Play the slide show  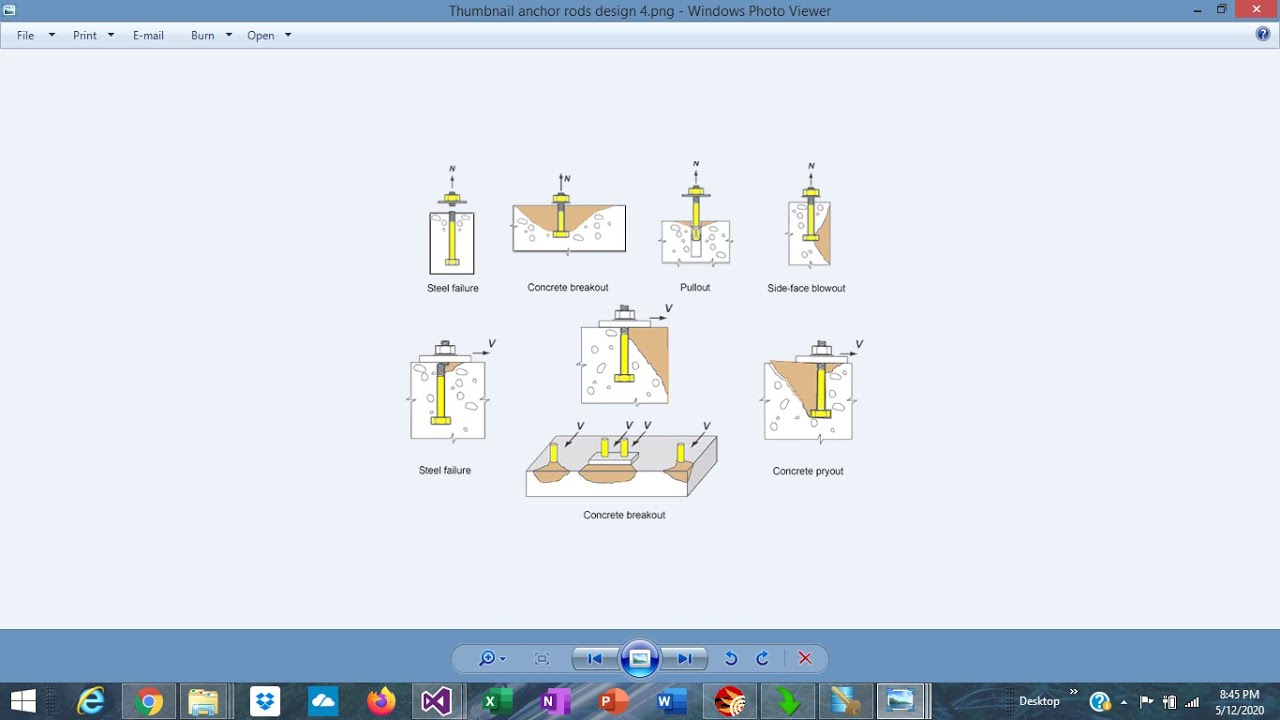pos(640,658)
